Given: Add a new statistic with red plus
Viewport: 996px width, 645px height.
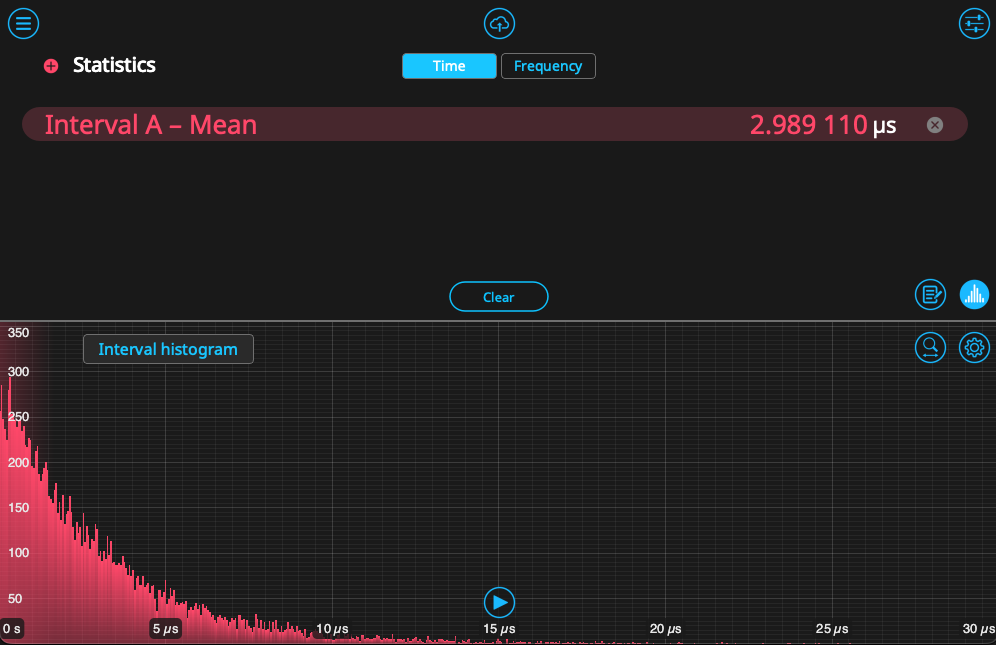Looking at the screenshot, I should (x=51, y=66).
